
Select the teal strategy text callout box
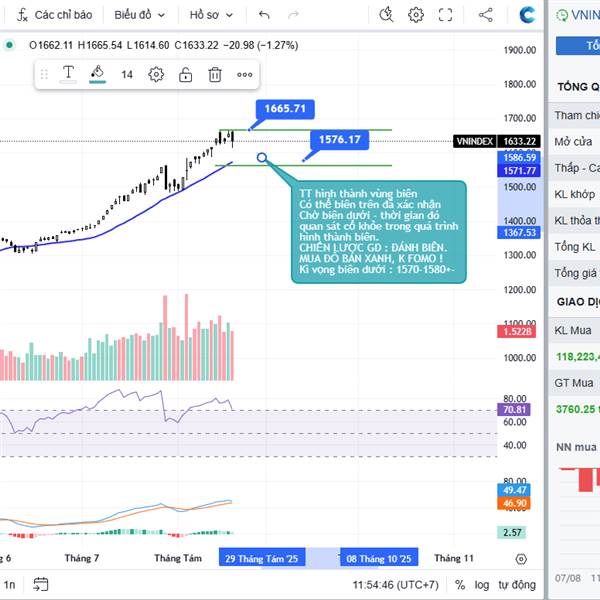pyautogui.click(x=378, y=232)
